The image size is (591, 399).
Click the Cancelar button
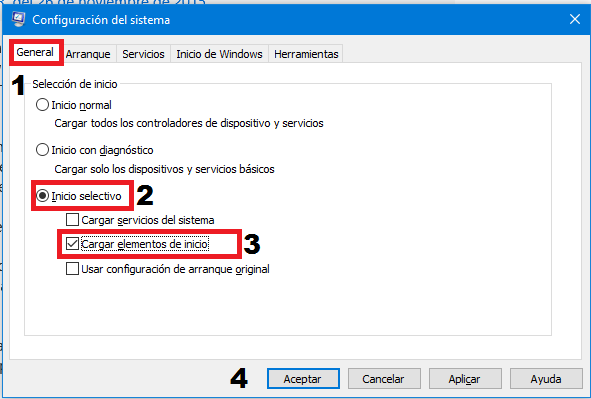(384, 379)
